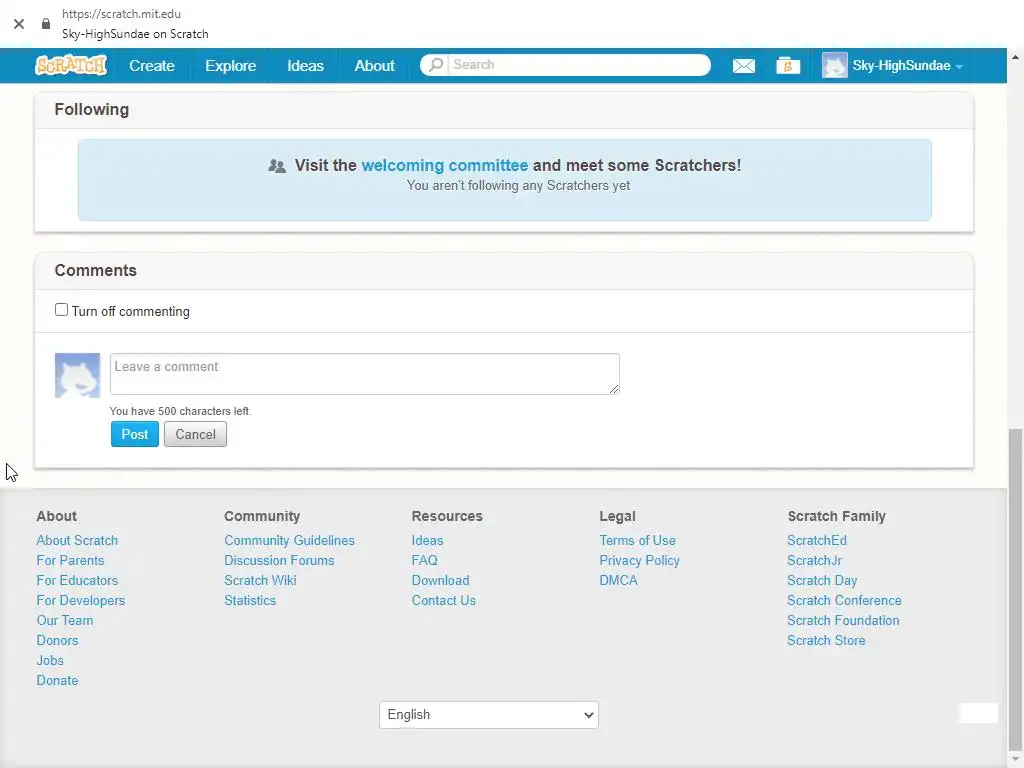This screenshot has height=768, width=1024.
Task: Cancel the comment
Action: coord(195,434)
